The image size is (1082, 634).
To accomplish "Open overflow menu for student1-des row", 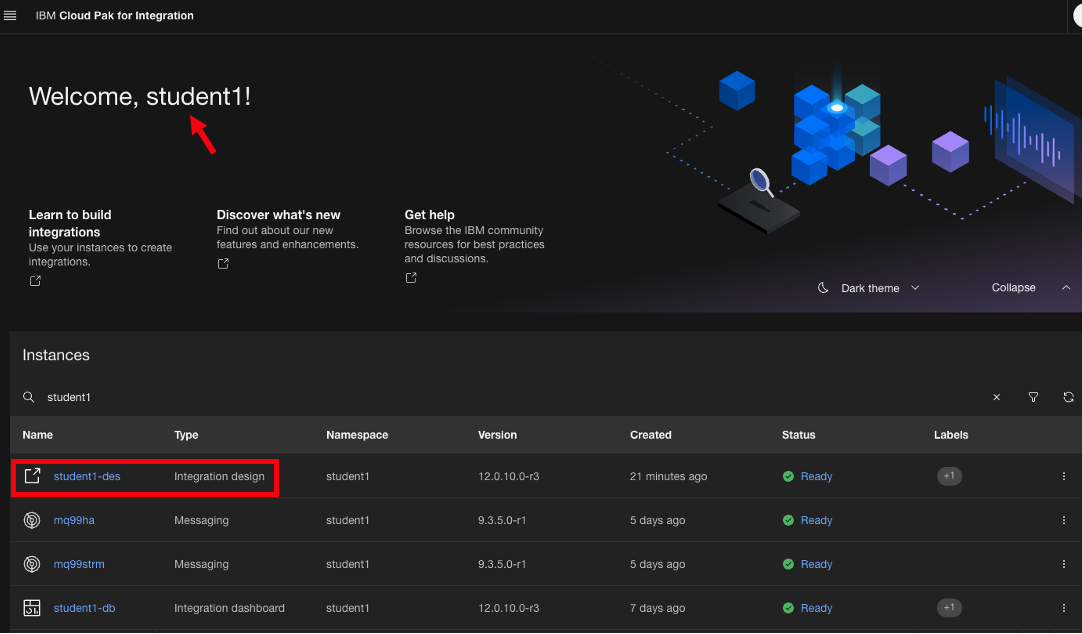I will 1063,477.
